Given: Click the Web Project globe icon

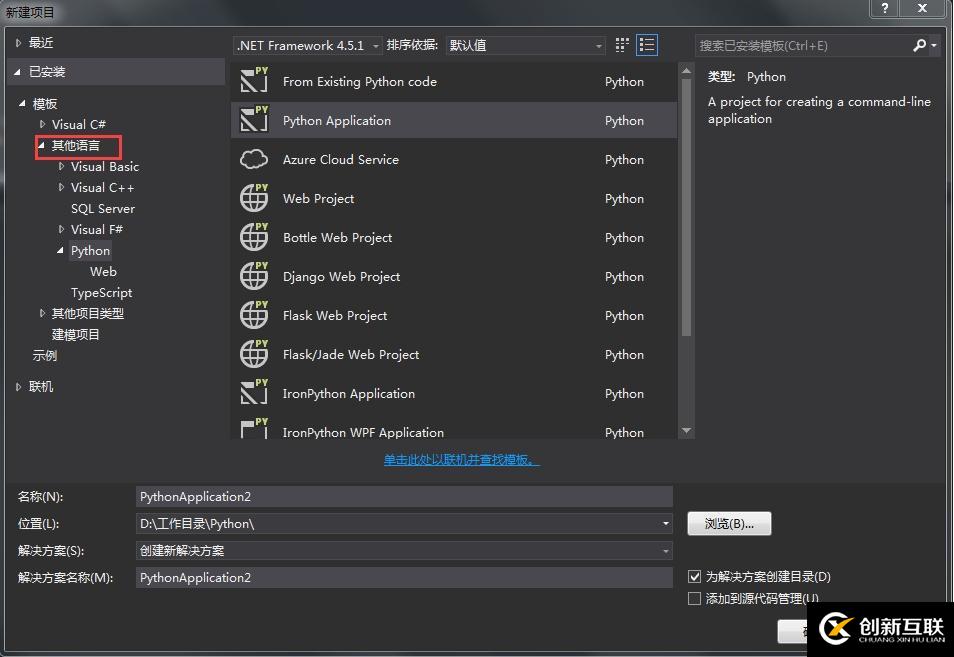Looking at the screenshot, I should (x=254, y=198).
